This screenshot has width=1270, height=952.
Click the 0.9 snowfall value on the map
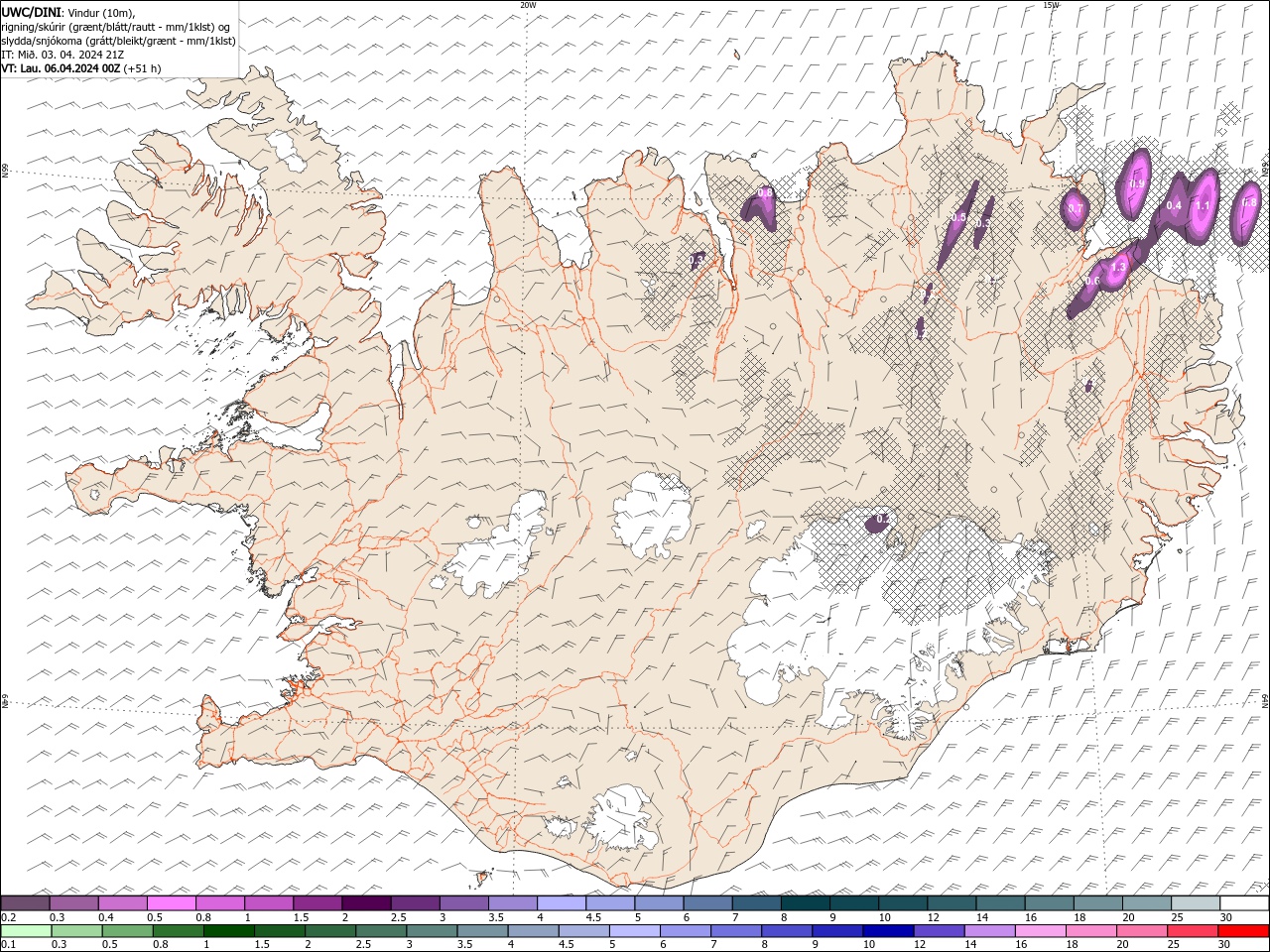(x=1138, y=183)
